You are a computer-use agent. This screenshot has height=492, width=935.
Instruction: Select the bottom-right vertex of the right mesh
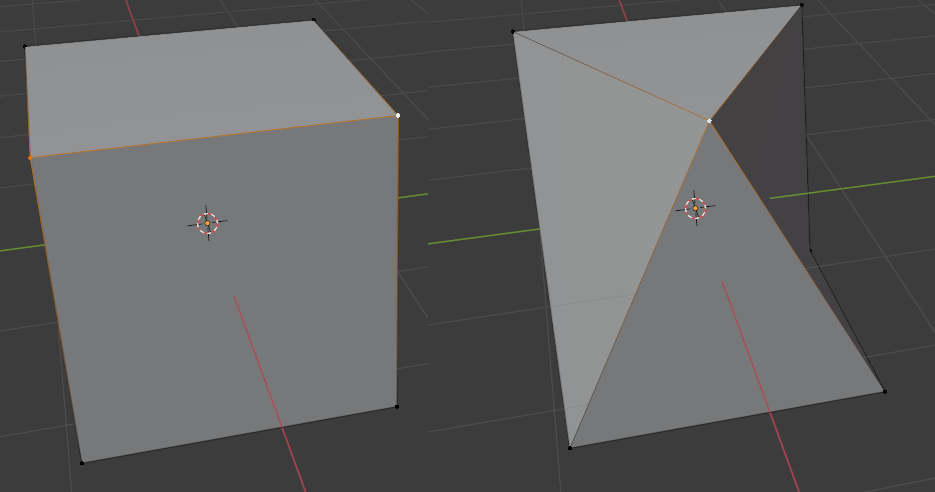[885, 391]
